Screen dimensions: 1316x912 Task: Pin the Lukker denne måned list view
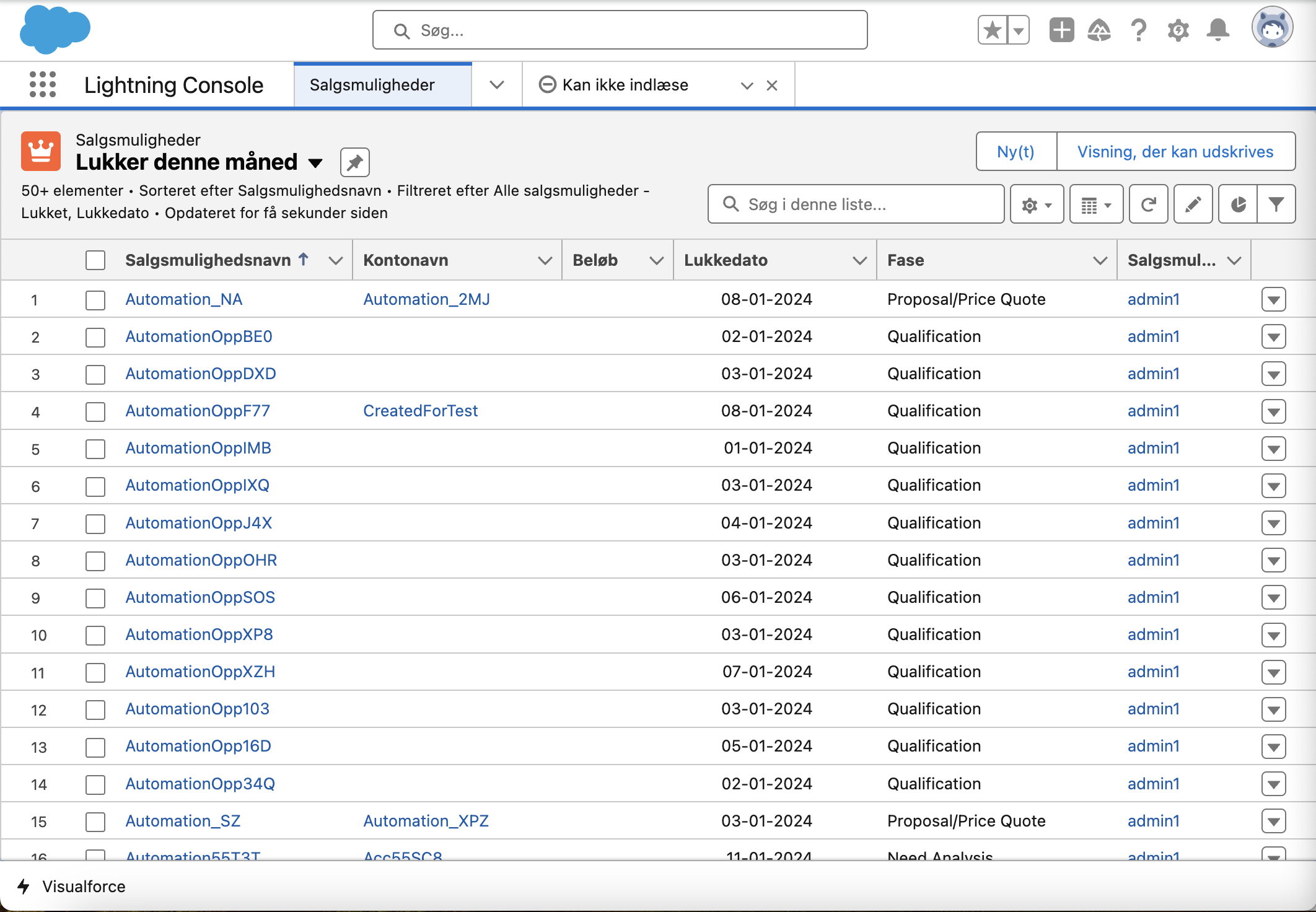pos(355,162)
